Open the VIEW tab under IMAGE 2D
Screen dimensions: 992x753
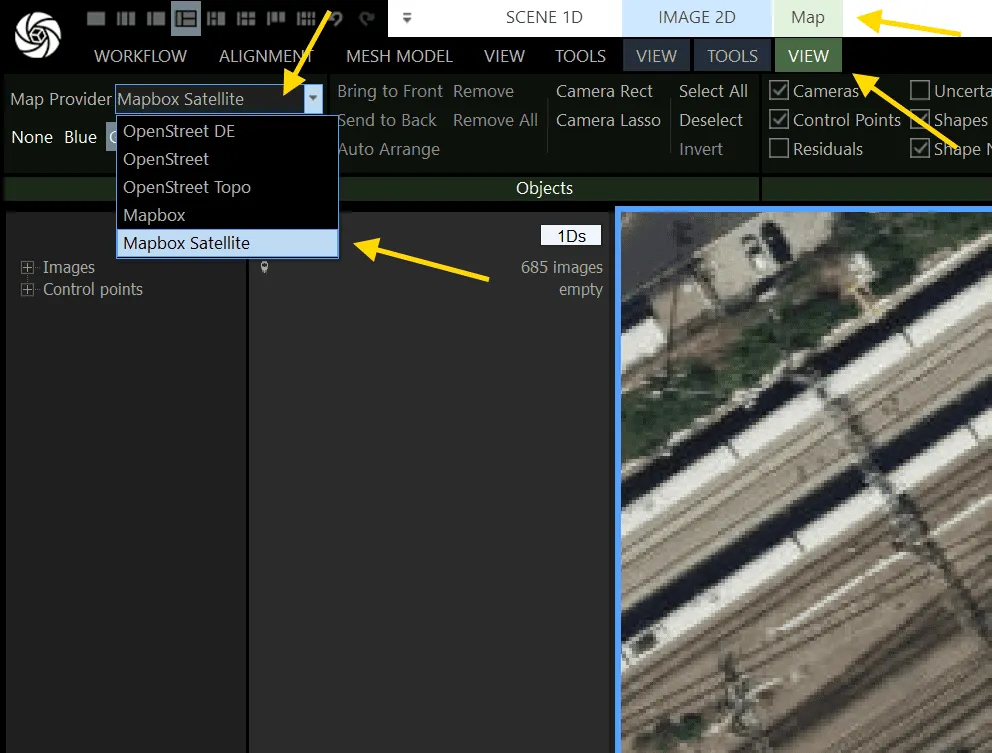pos(657,56)
